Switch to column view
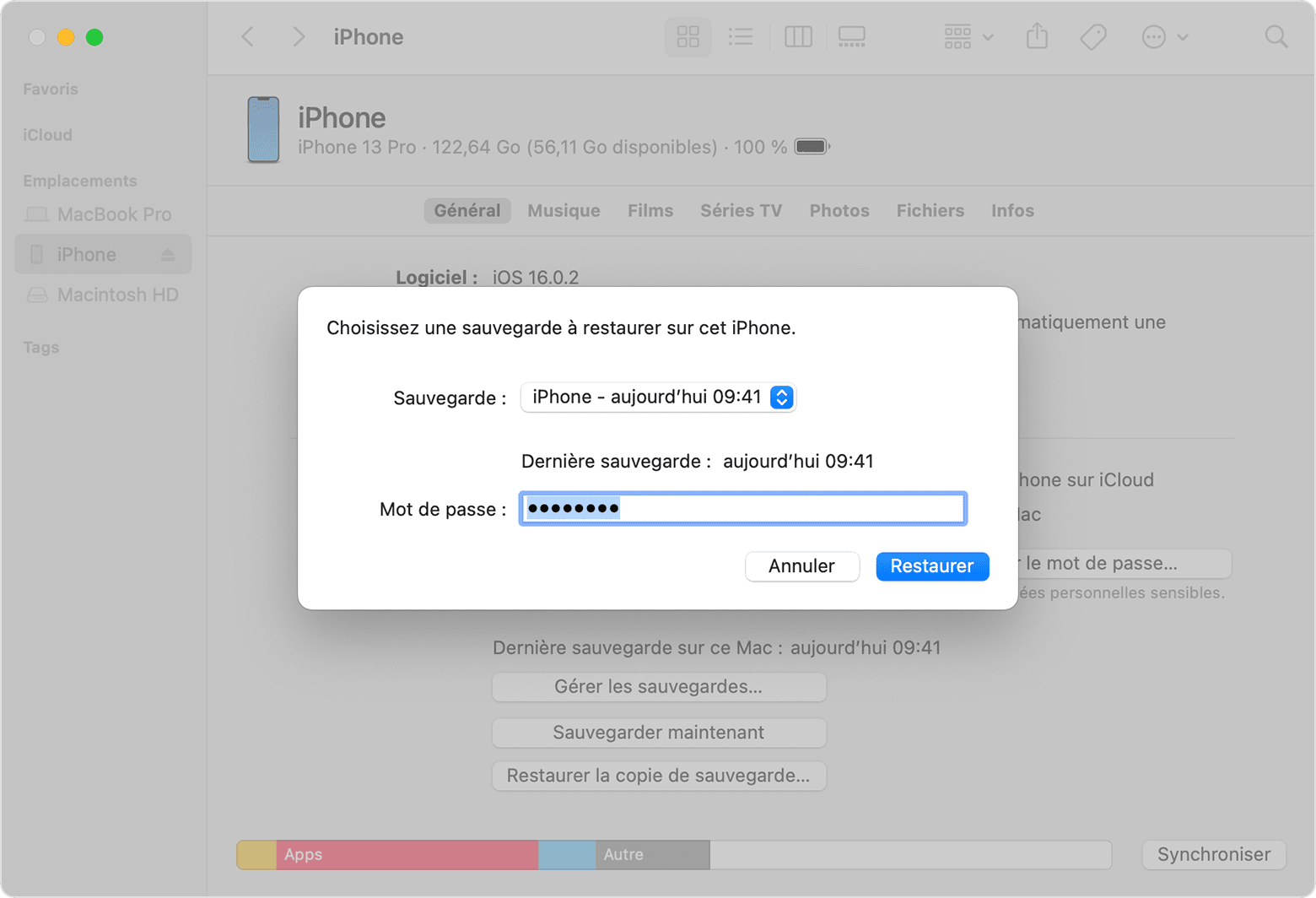 [x=798, y=36]
